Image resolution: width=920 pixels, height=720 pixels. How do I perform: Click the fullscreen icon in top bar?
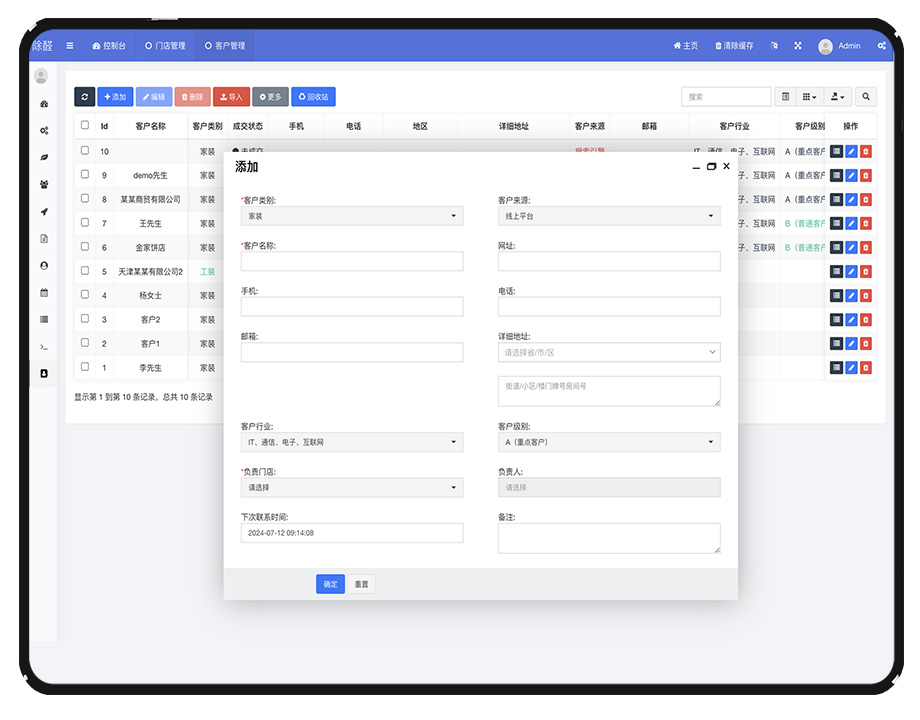pos(798,46)
